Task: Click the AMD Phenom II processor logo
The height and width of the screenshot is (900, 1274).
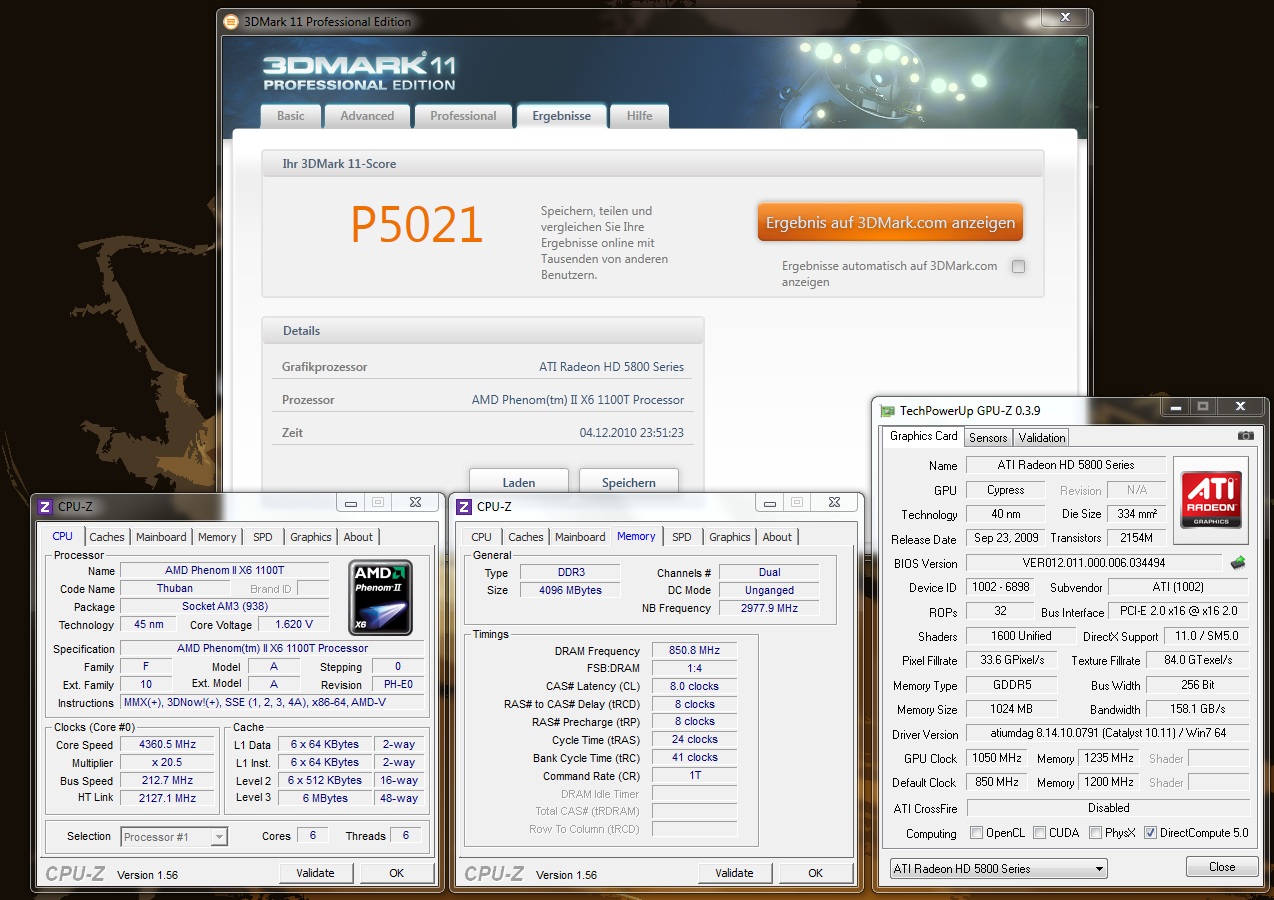Action: click(381, 598)
